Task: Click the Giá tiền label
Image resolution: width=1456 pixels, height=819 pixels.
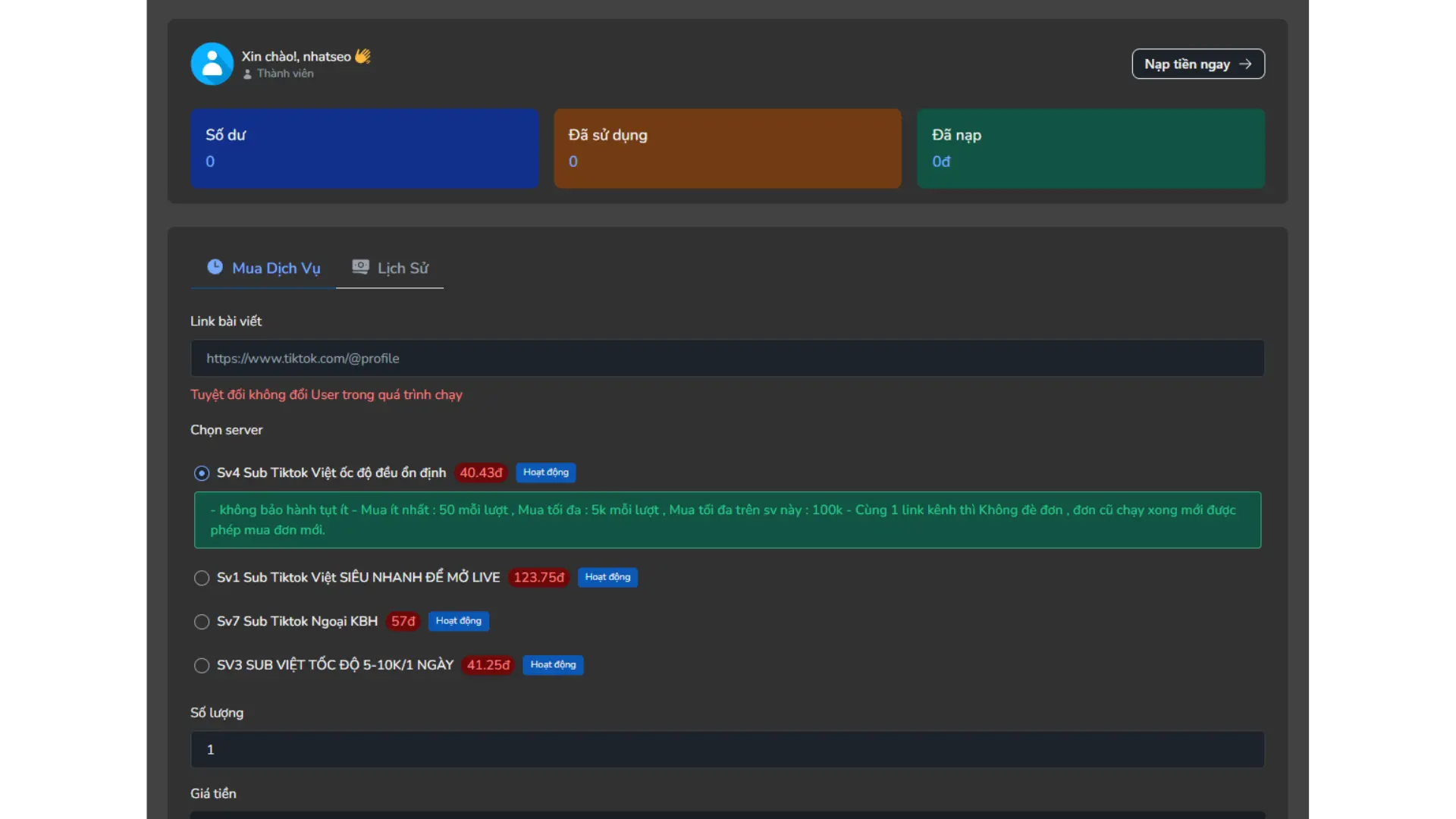Action: tap(213, 793)
